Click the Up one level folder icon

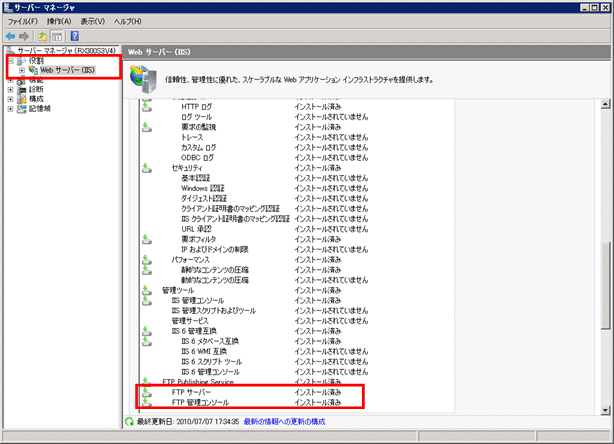(42, 36)
